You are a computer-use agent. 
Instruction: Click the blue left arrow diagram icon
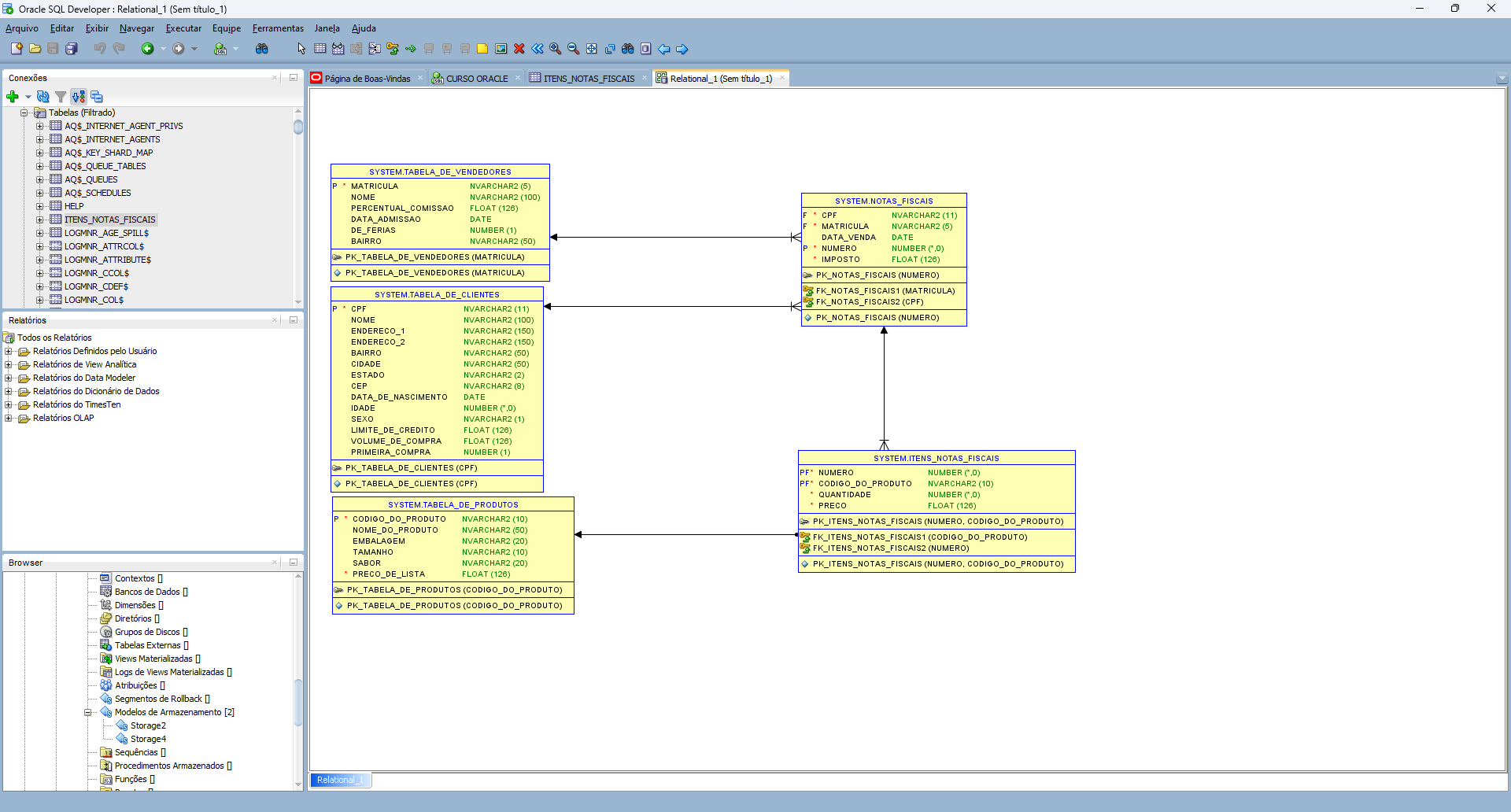pyautogui.click(x=664, y=49)
